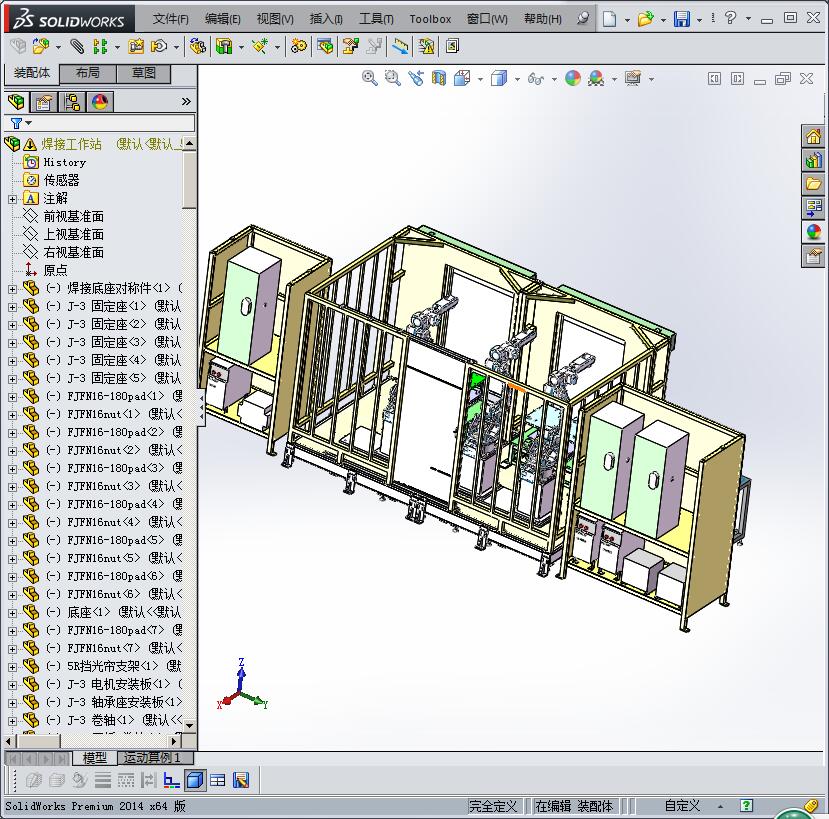The image size is (829, 819).
Task: Open SolidWorks Resources home icon in task pane
Action: [814, 136]
